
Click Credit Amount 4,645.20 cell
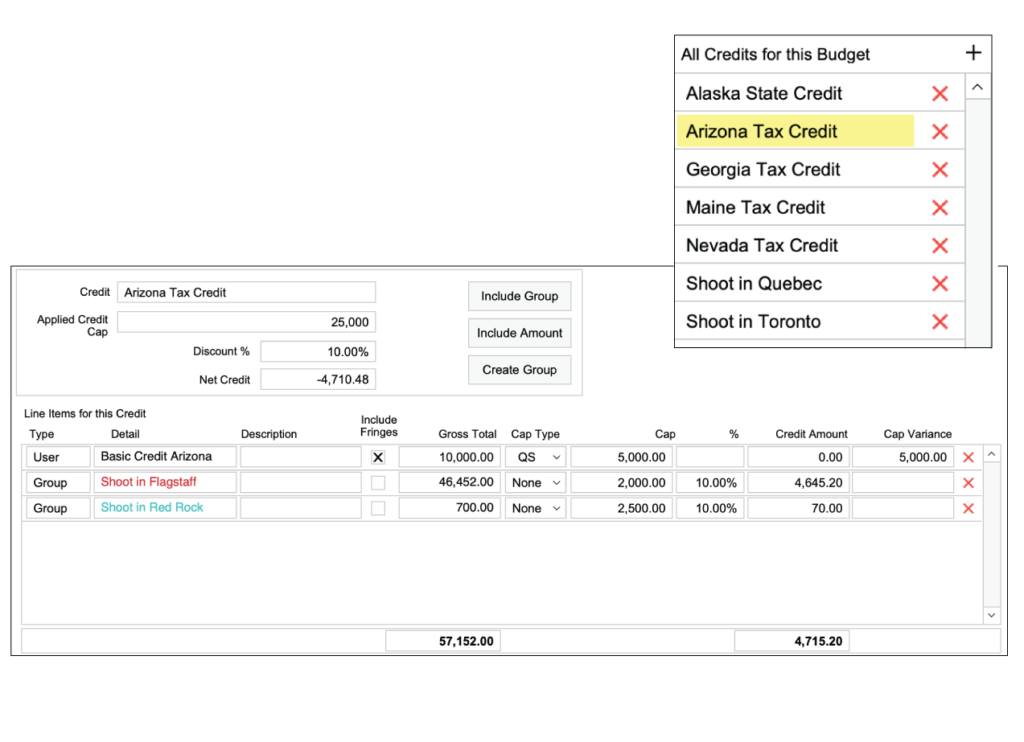(x=798, y=483)
